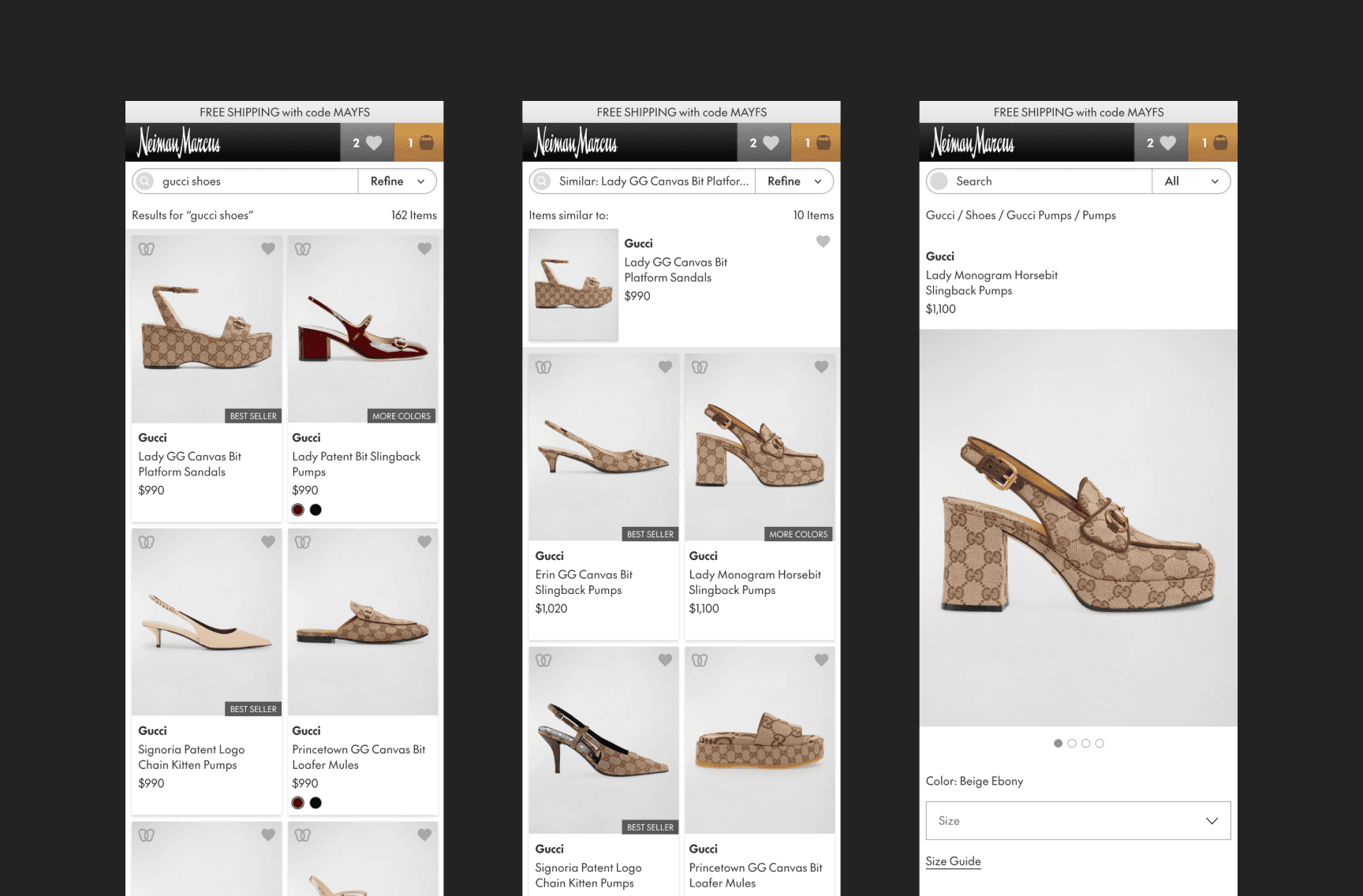
Task: Favorite the Lady Patent Bit Slingback Pumps
Action: [x=424, y=249]
